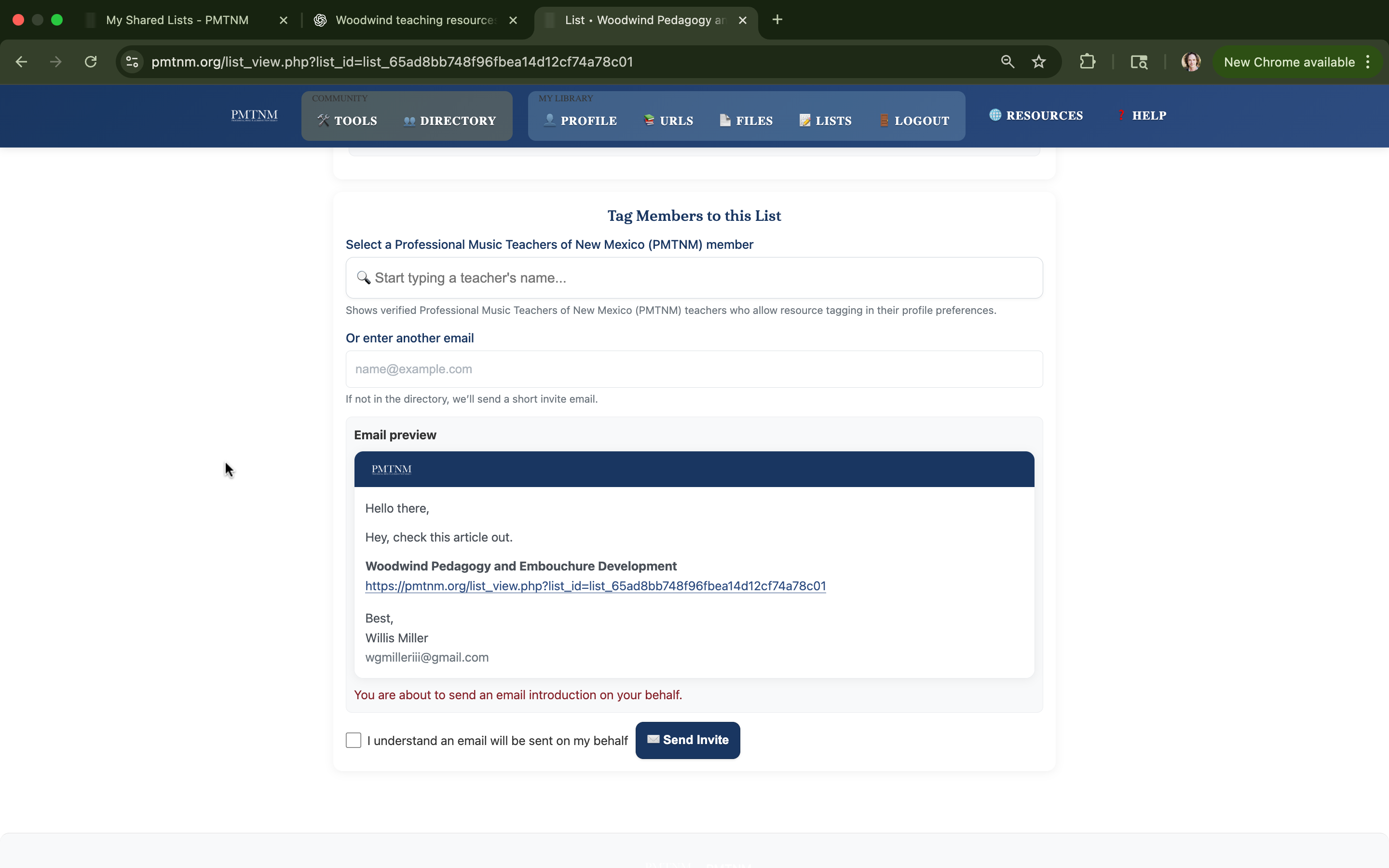Open new browser tab with plus
This screenshot has width=1389, height=868.
777,20
